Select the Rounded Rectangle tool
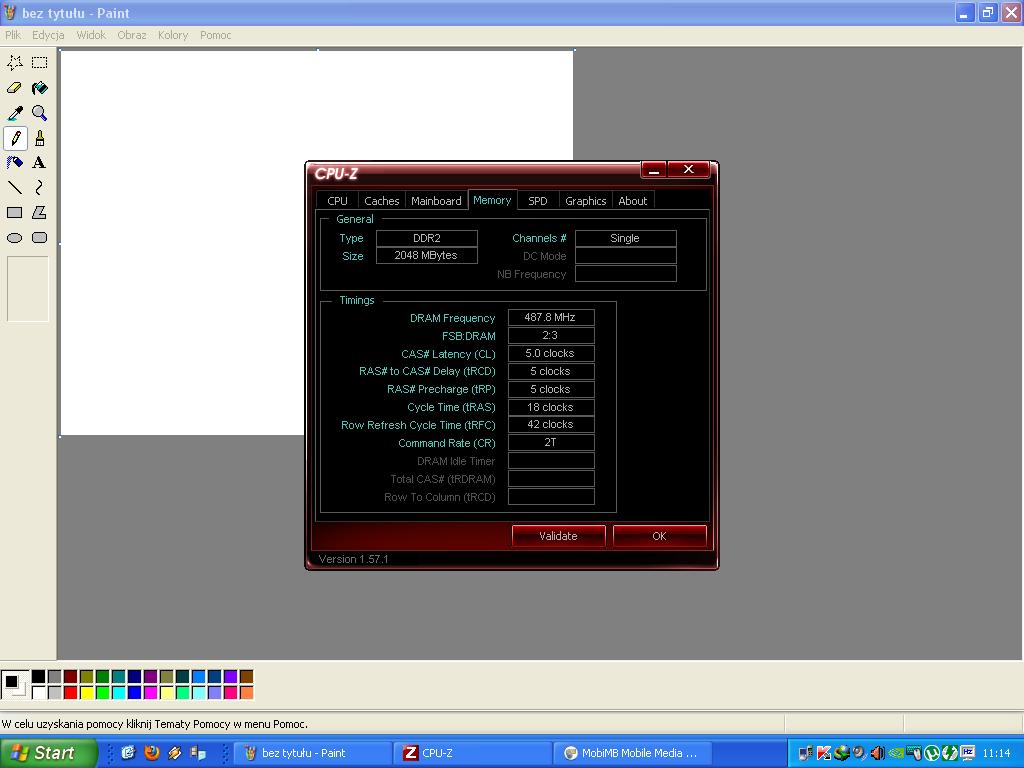This screenshot has width=1024, height=768. click(40, 238)
